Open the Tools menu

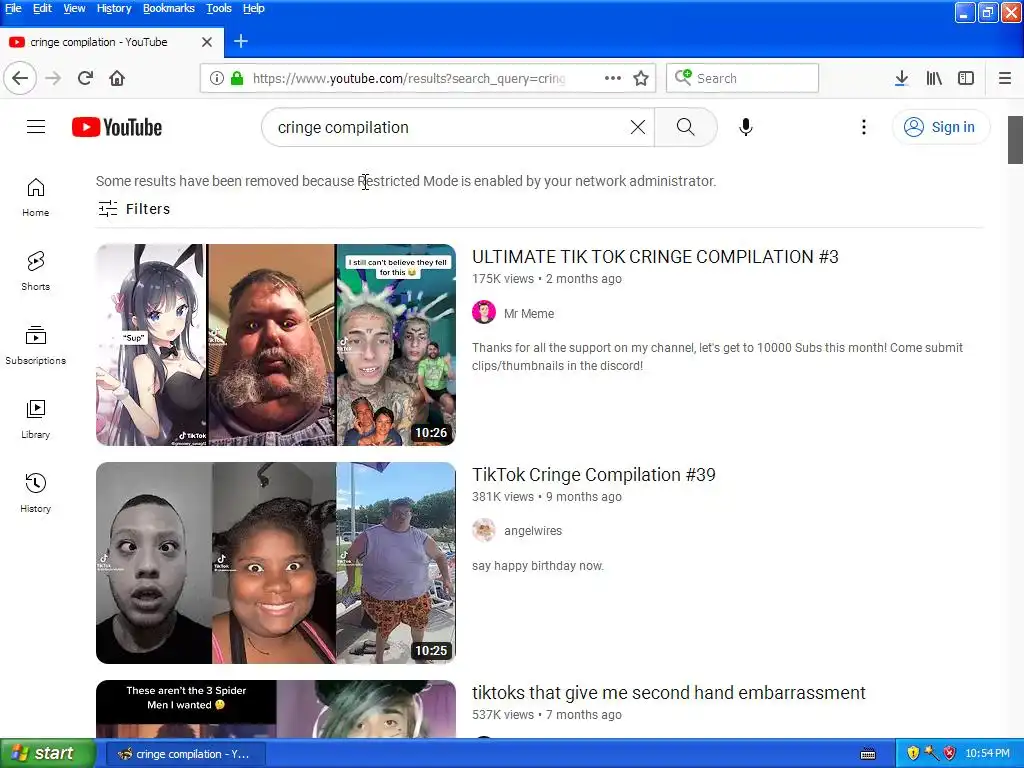[x=219, y=8]
